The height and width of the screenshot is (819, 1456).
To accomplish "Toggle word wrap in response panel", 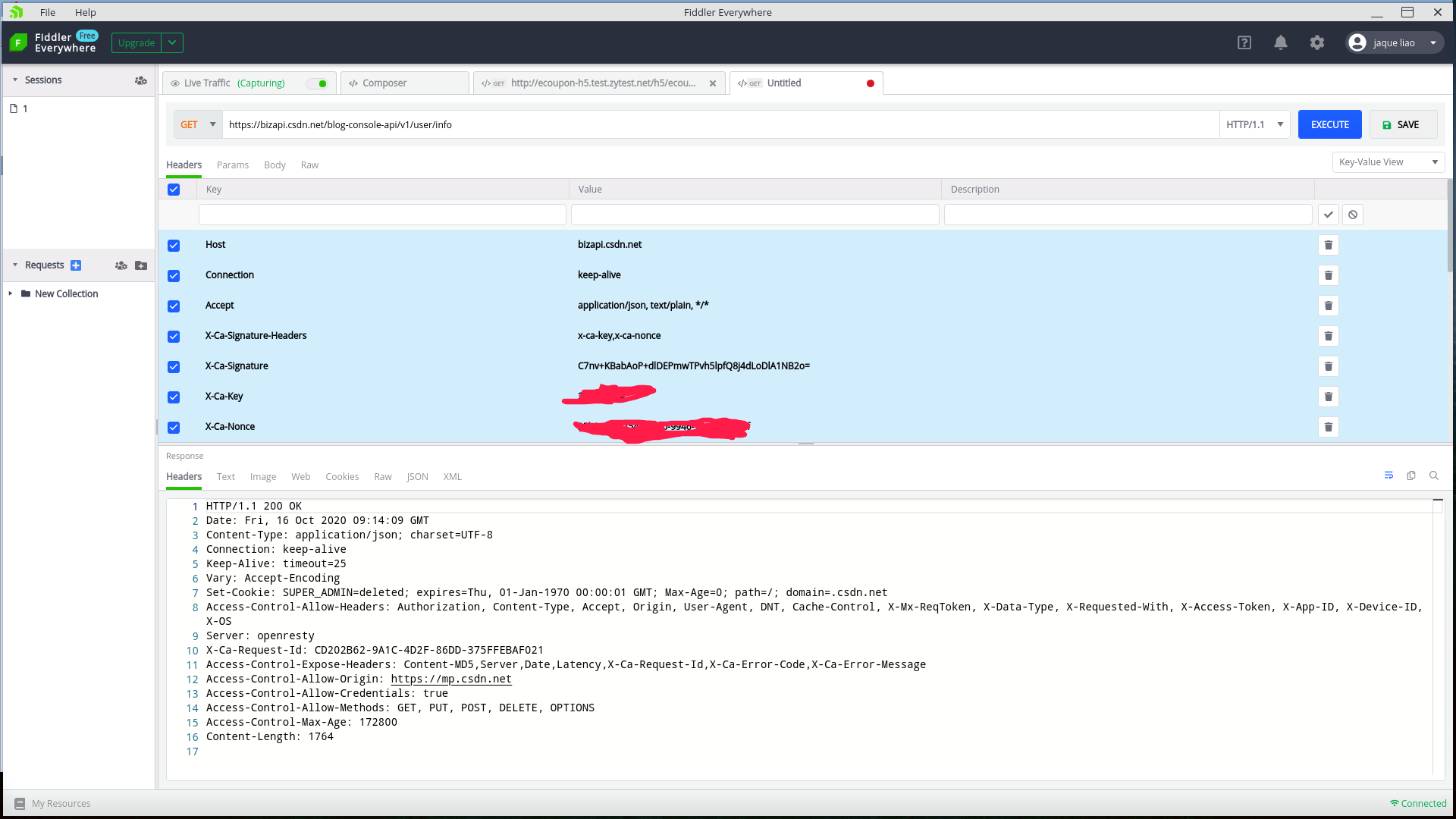I will [x=1389, y=475].
